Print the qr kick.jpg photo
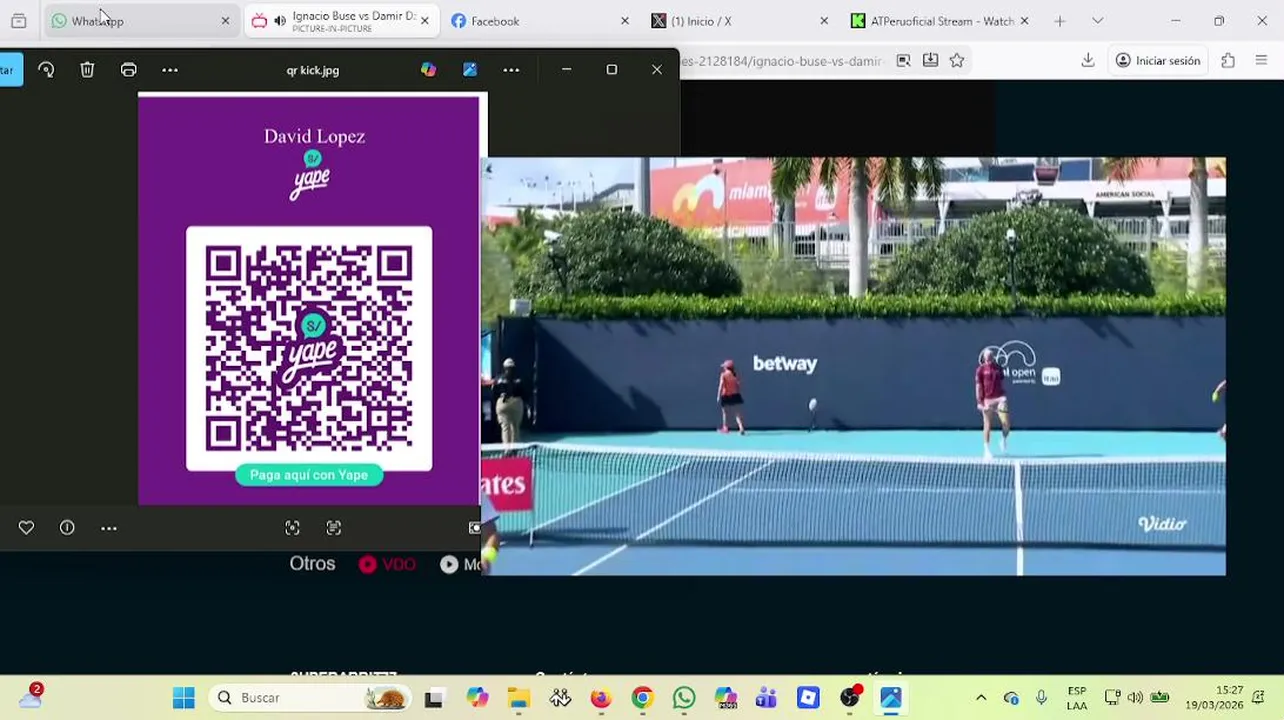Viewport: 1284px width, 720px height. pos(129,70)
